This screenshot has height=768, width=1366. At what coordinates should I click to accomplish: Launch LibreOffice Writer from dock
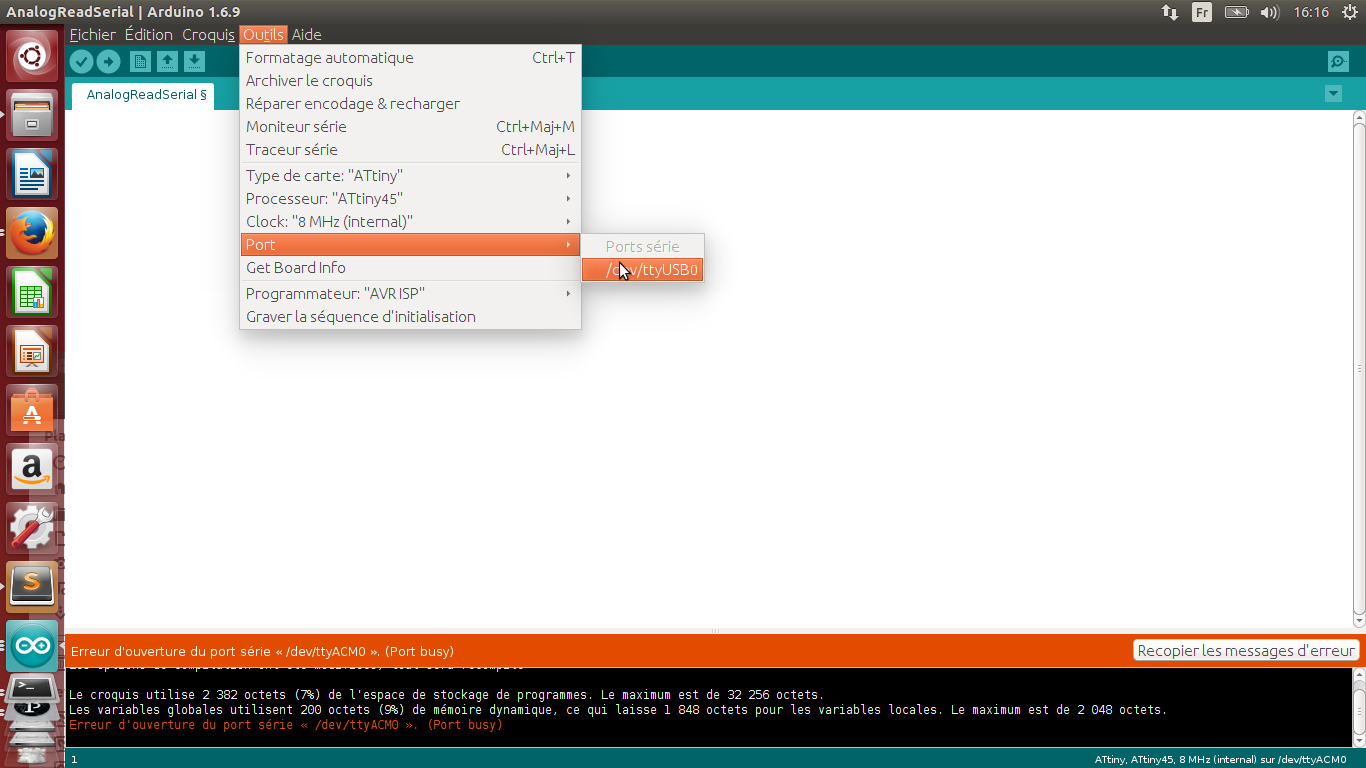[x=33, y=175]
